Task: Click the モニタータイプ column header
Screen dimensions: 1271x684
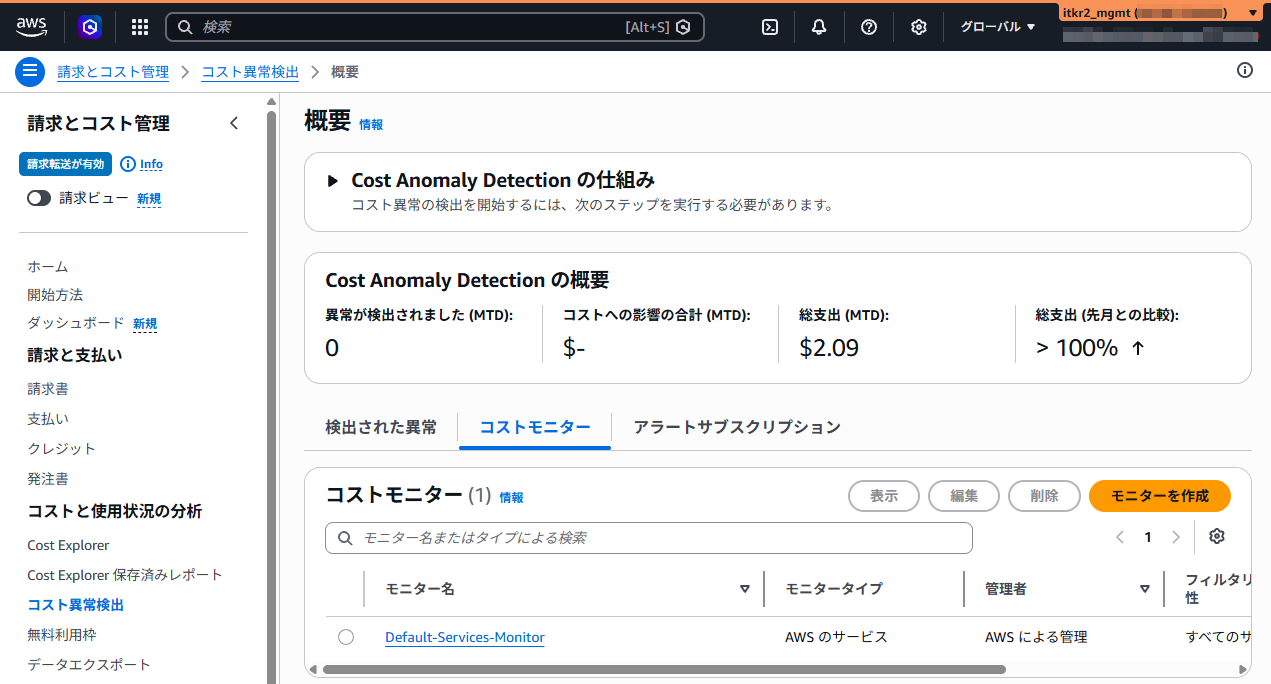Action: tap(834, 589)
